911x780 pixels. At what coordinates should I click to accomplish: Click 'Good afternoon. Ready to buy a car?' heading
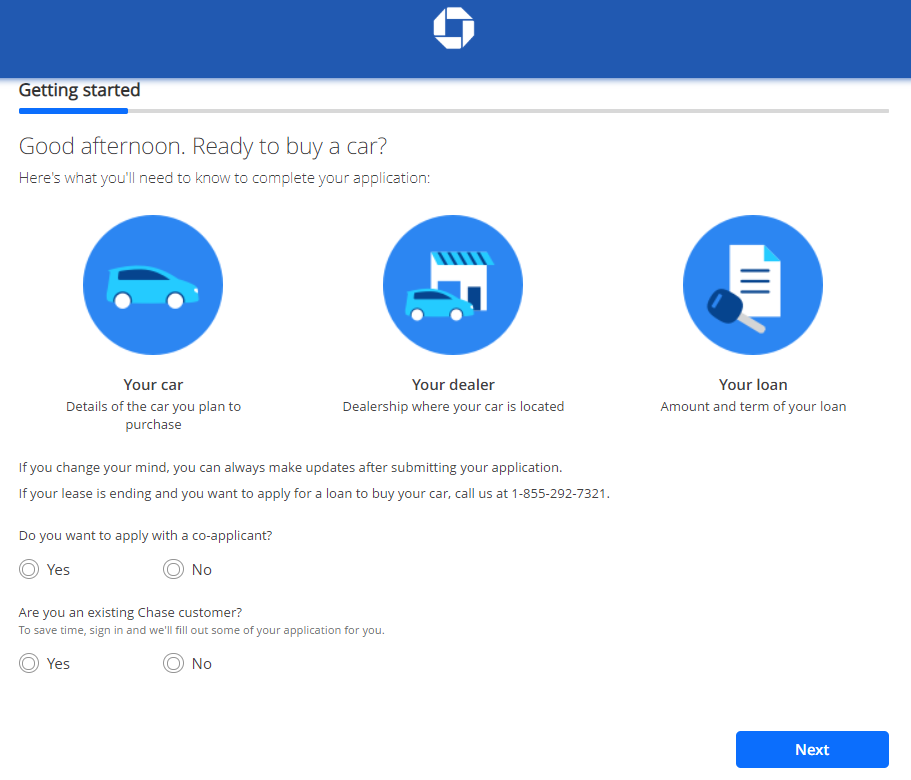coord(203,146)
